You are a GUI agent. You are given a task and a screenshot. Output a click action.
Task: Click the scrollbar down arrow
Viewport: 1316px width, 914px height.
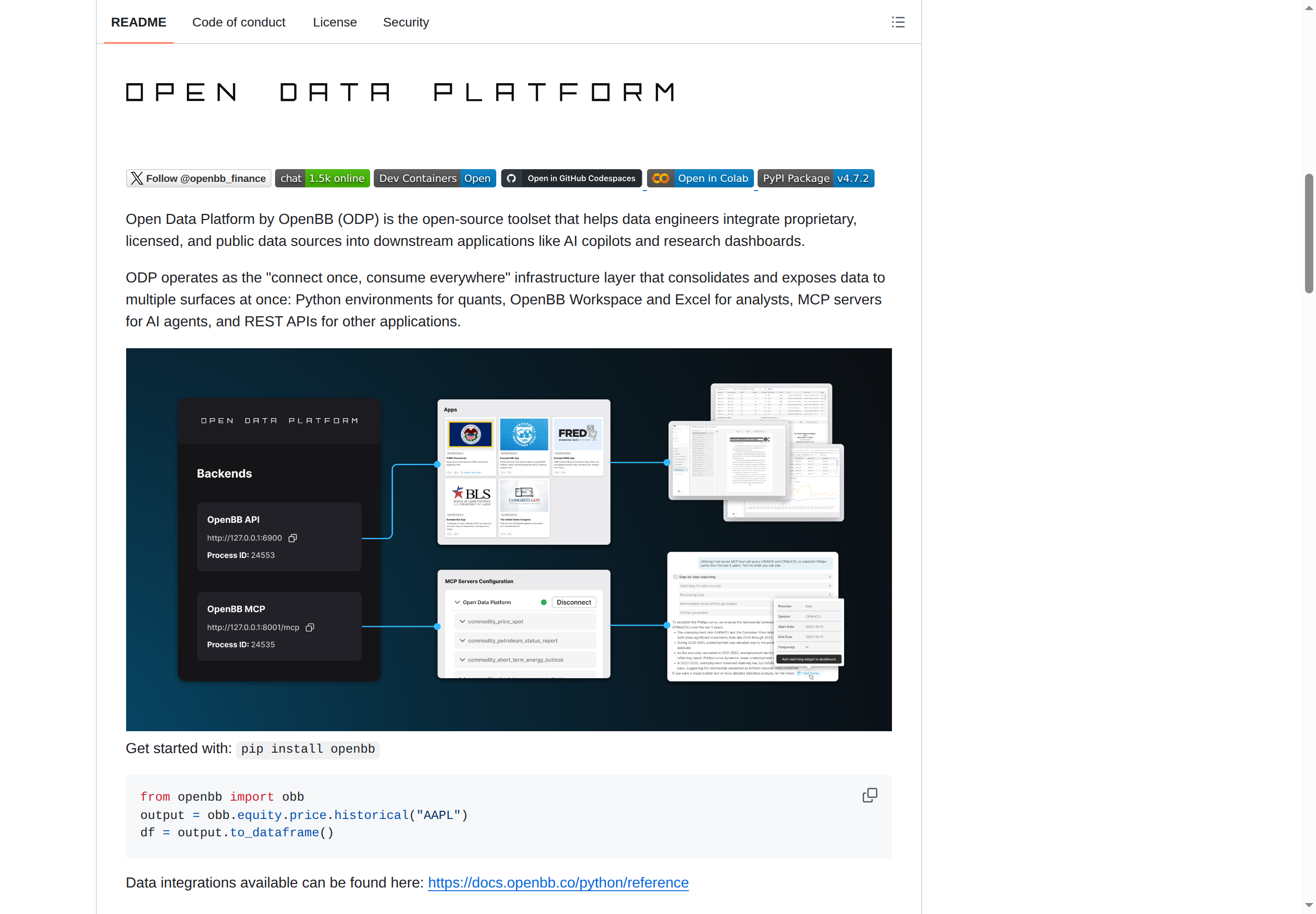point(1309,905)
